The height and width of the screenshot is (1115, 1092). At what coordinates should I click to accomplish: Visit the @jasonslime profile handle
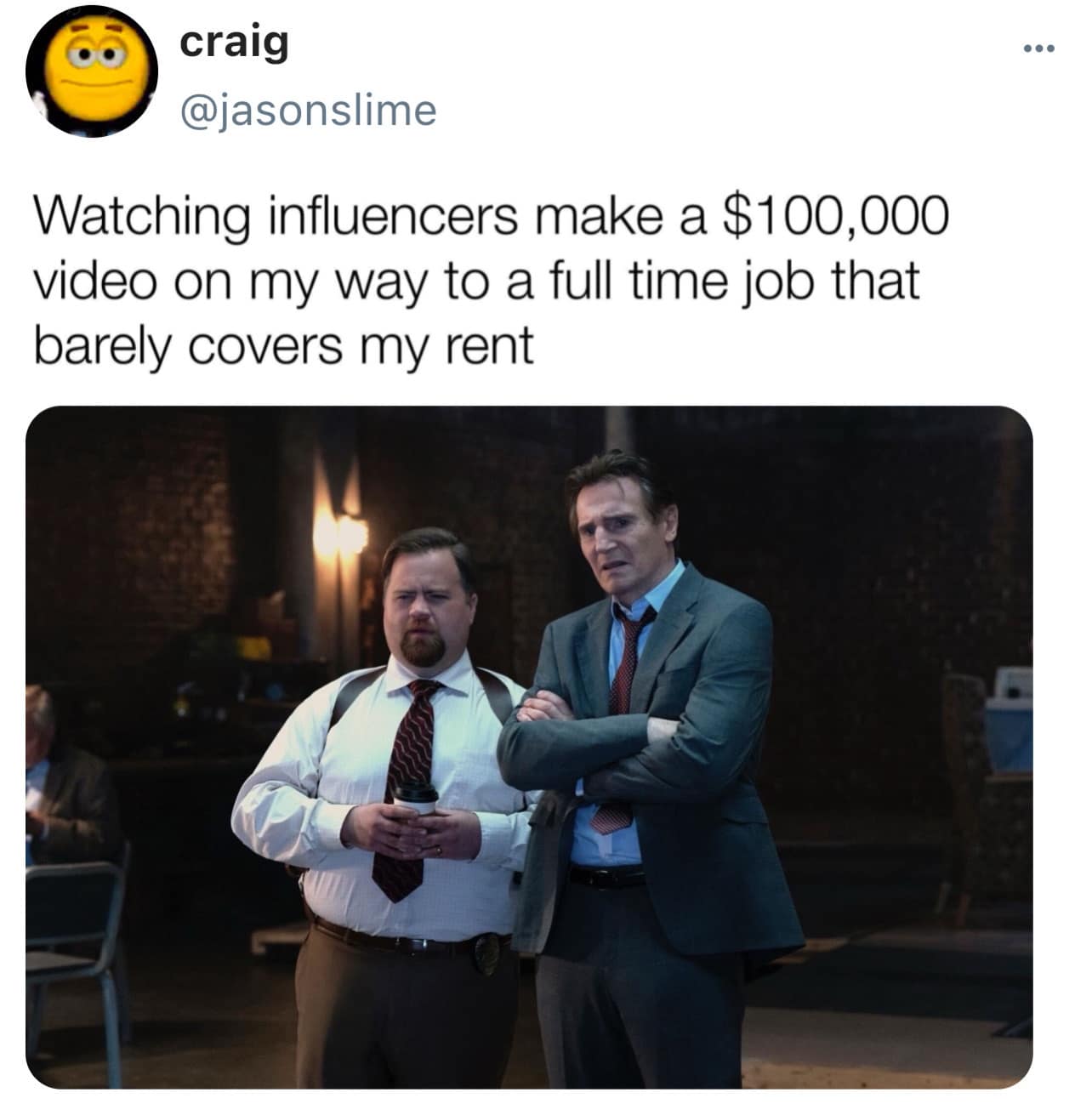tap(308, 110)
